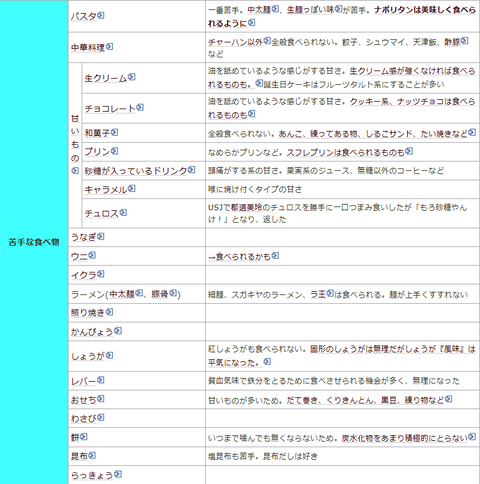Viewport: 480px width, 484px height.
Task: Click the icon after チャーハン以外
Action: point(267,41)
